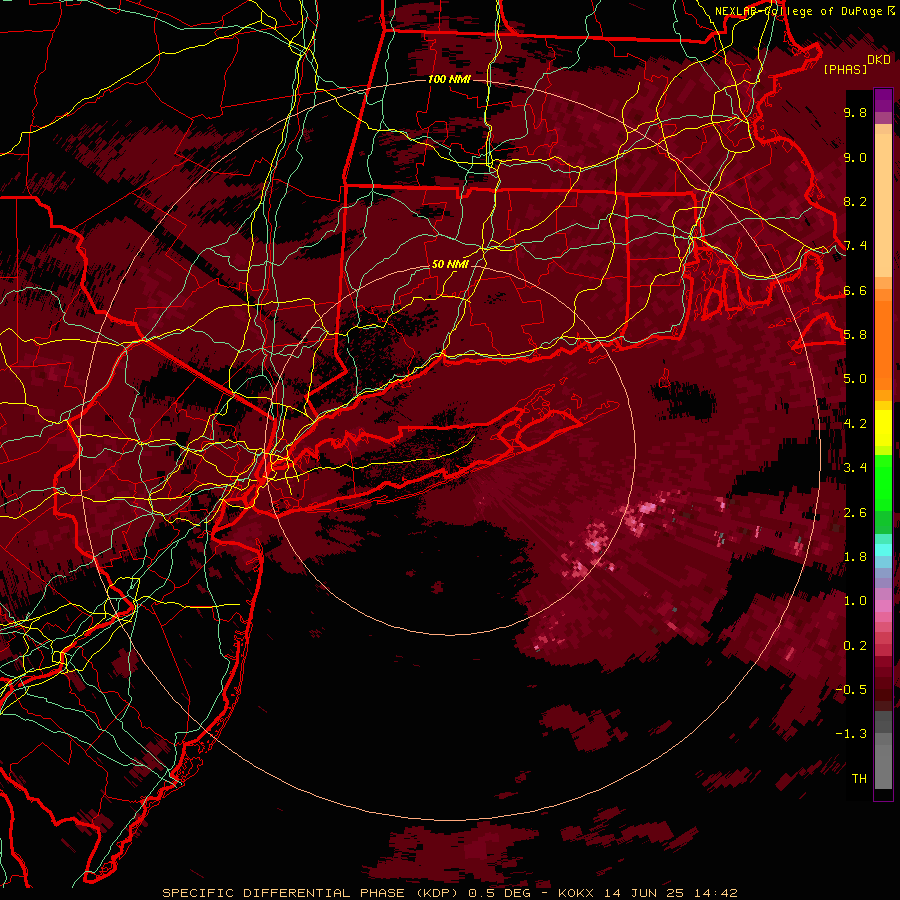Select the 9.8 value on color scale
900x900 pixels.
click(855, 112)
